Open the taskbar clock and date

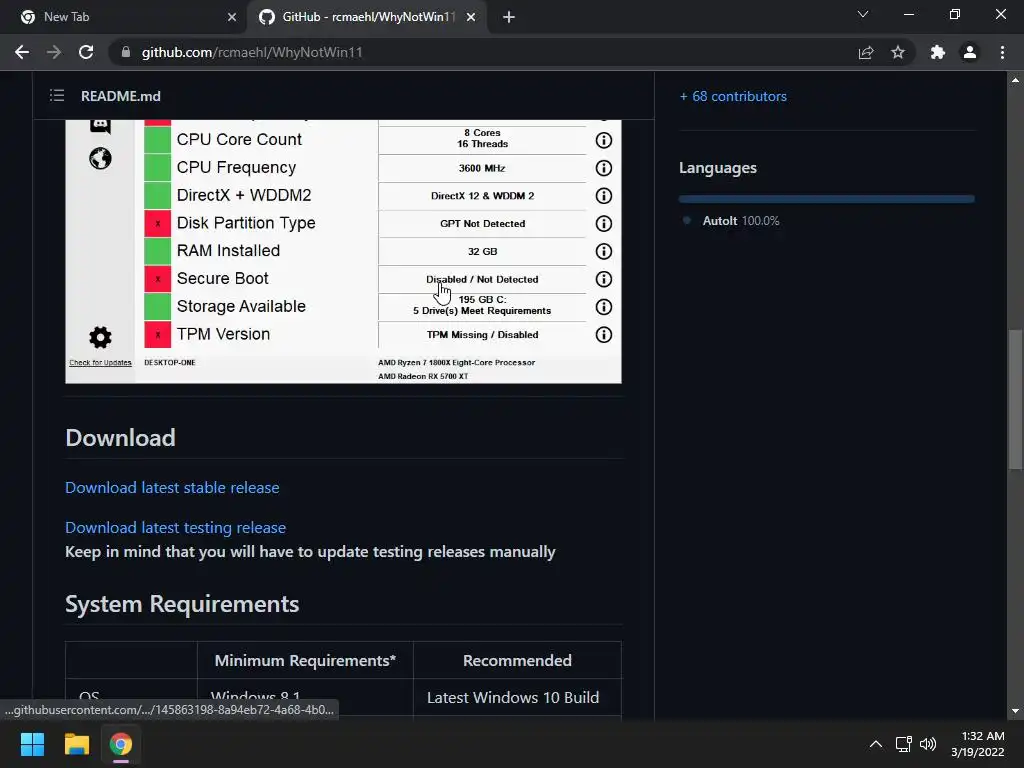978,744
